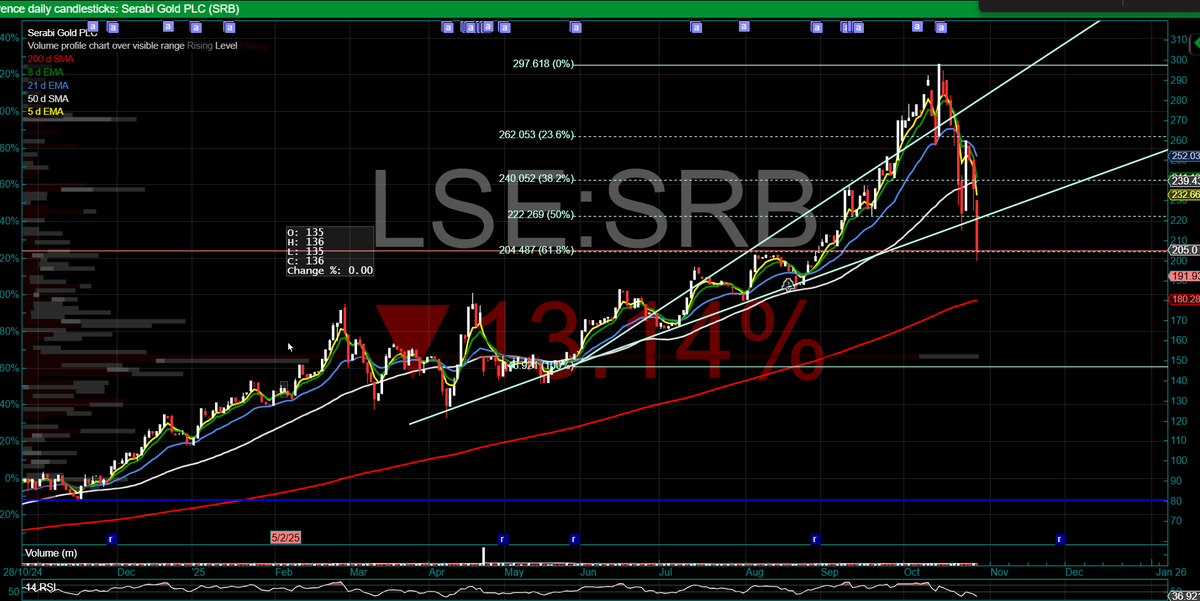Click the OHLC data box showing C: 136

point(329,252)
